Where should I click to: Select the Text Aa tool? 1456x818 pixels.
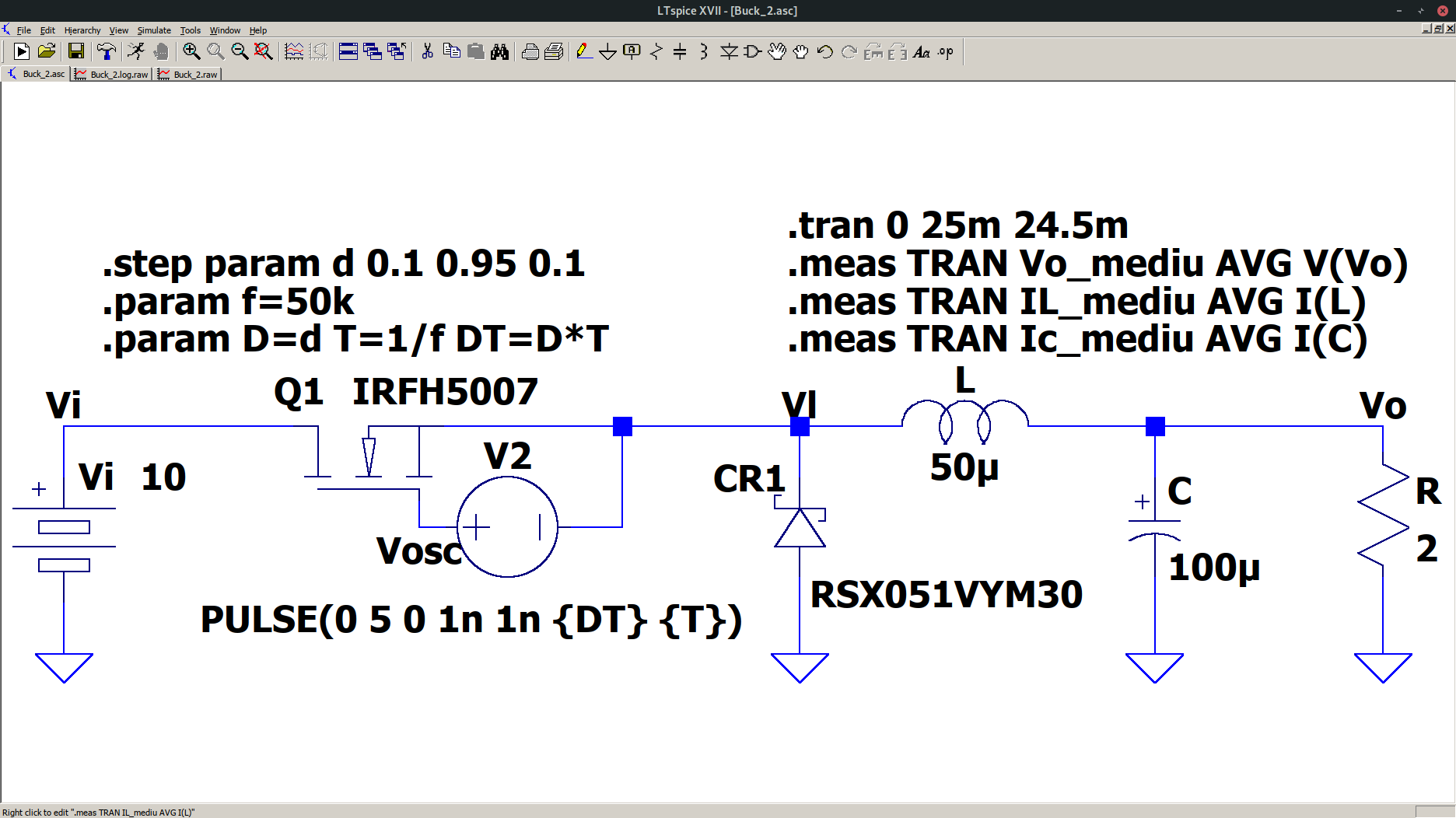(x=922, y=51)
